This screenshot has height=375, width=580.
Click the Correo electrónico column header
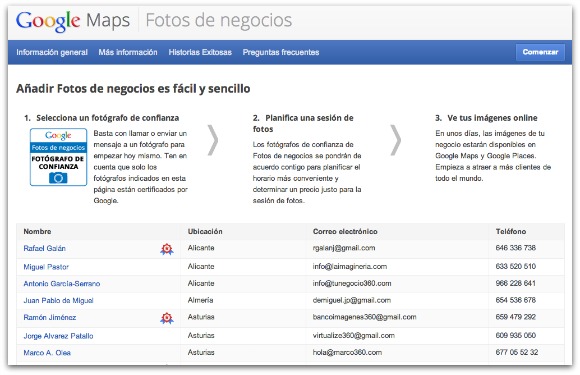click(x=345, y=232)
